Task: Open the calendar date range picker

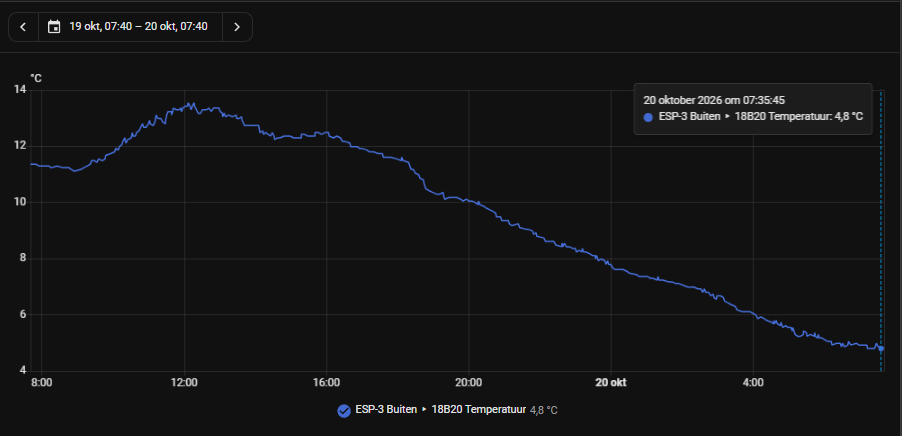Action: click(130, 27)
